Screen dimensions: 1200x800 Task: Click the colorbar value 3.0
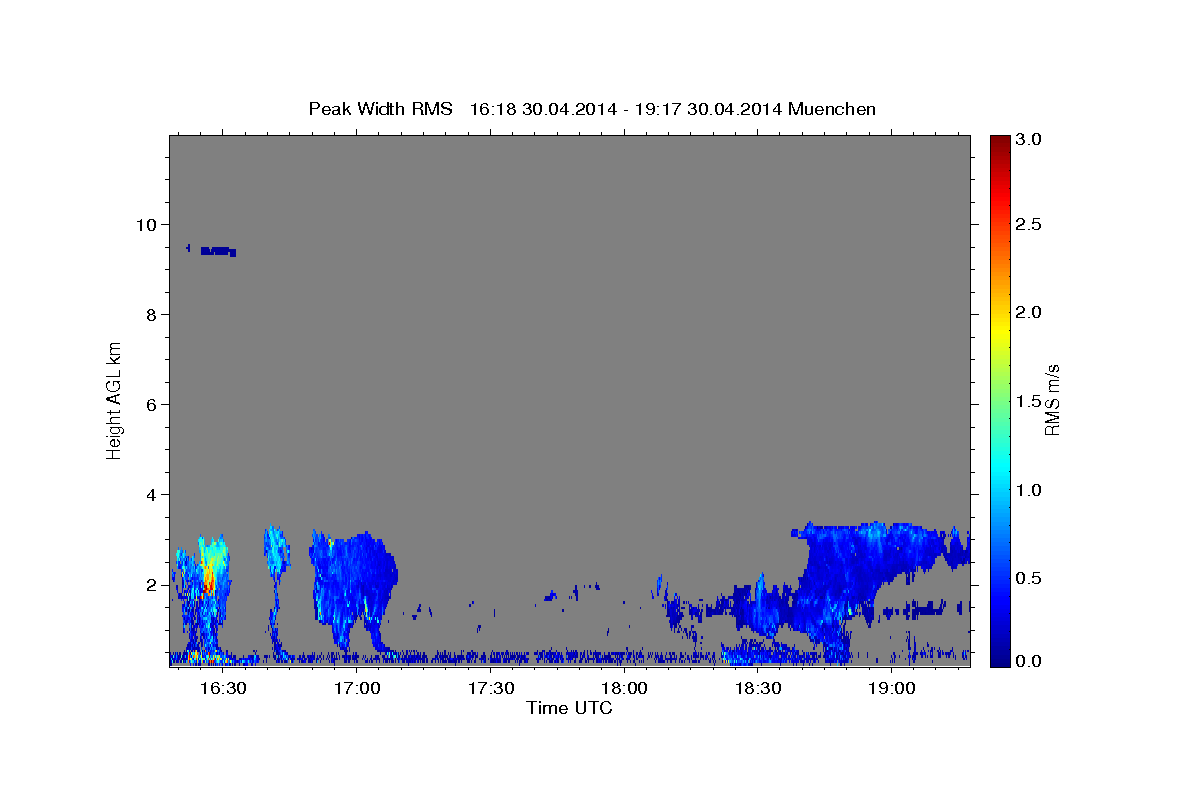tap(1030, 139)
